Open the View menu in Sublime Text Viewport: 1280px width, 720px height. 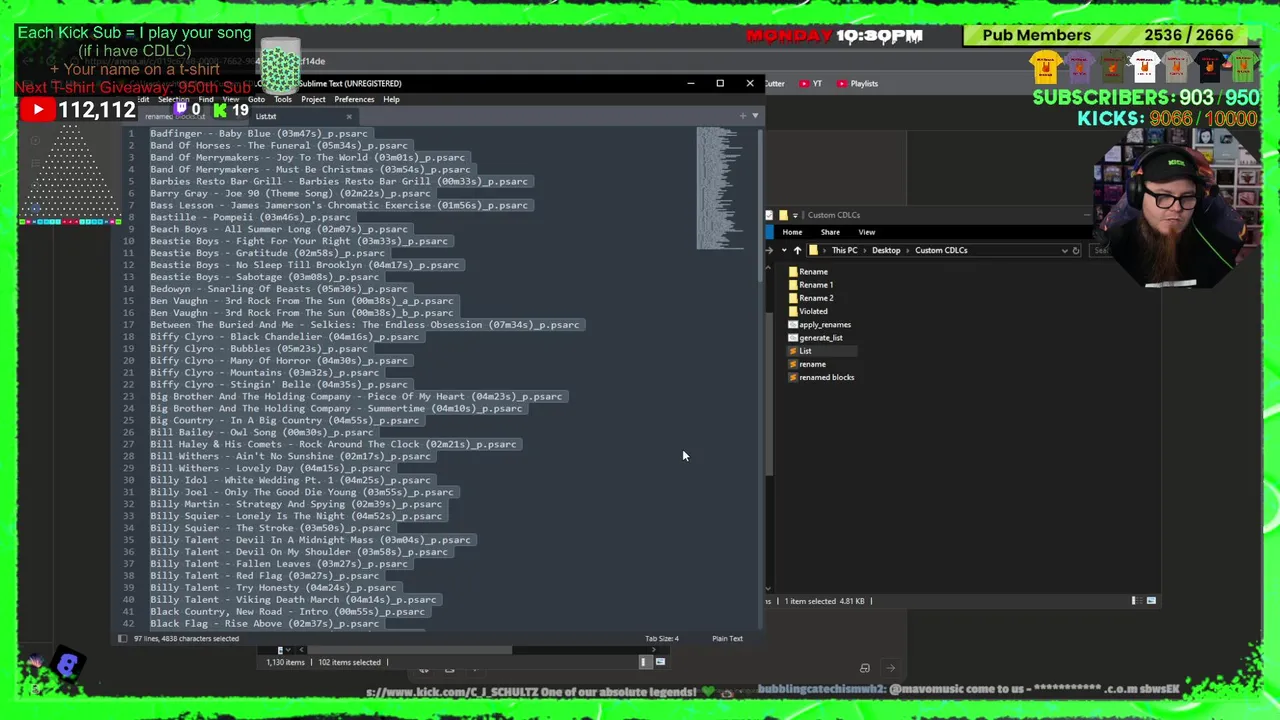click(230, 99)
